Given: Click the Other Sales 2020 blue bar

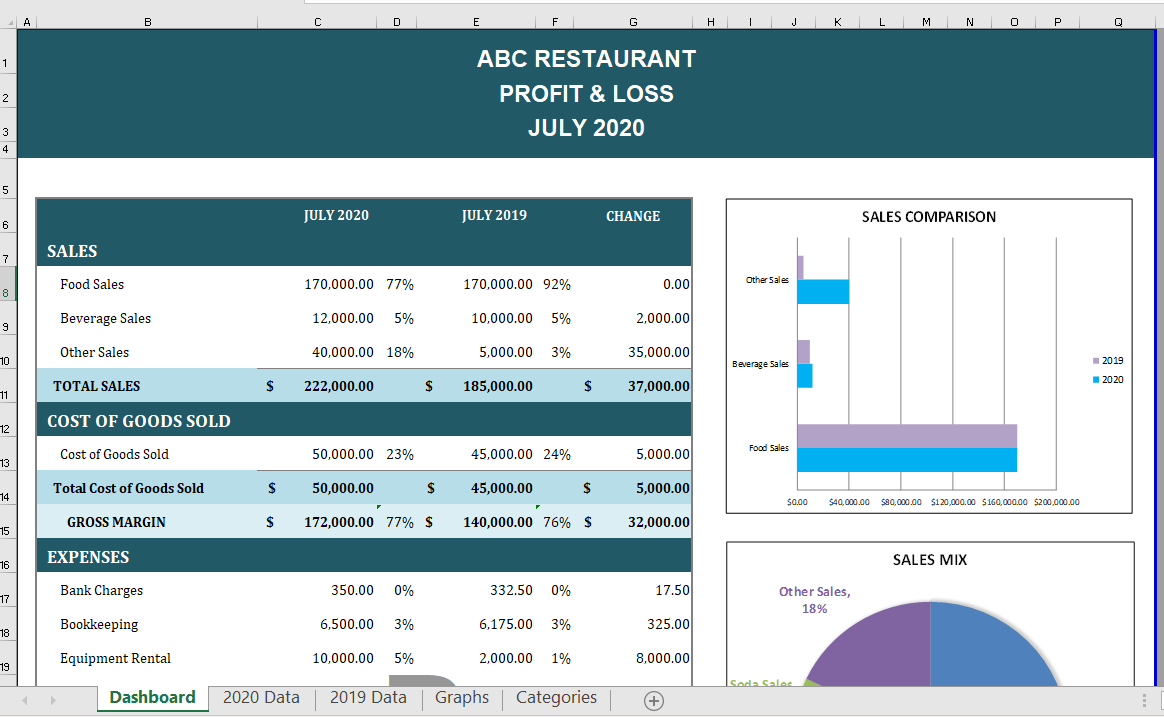Looking at the screenshot, I should (x=823, y=292).
